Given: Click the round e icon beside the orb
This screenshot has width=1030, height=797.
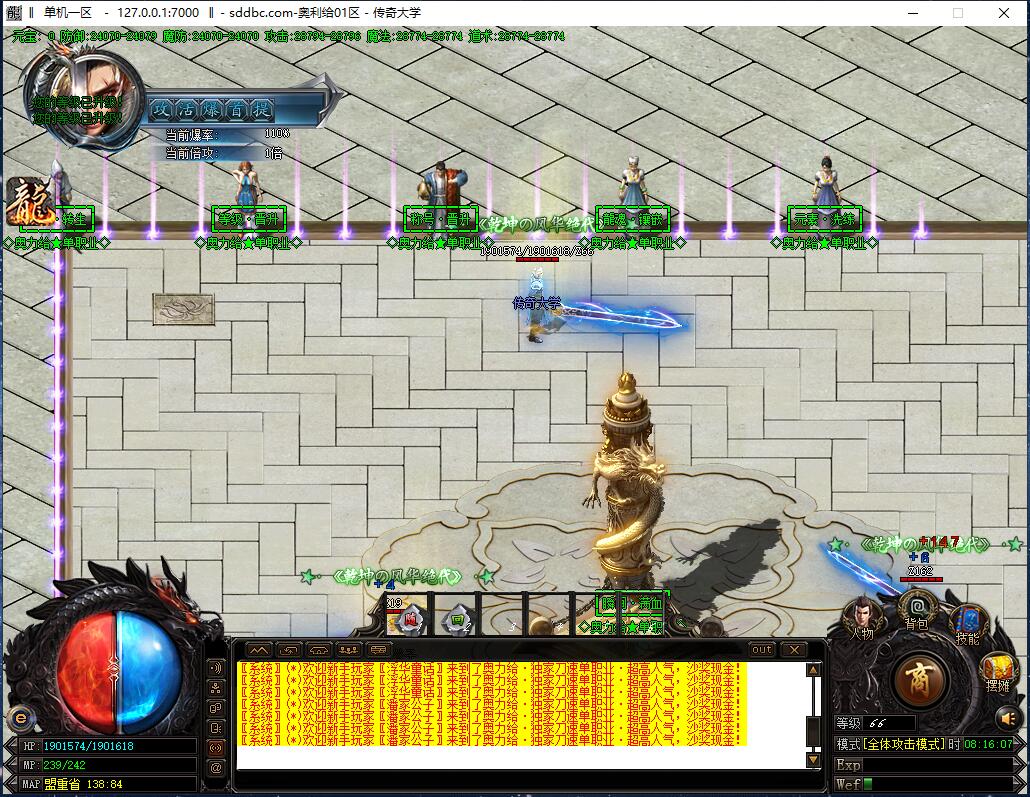Looking at the screenshot, I should (x=20, y=717).
